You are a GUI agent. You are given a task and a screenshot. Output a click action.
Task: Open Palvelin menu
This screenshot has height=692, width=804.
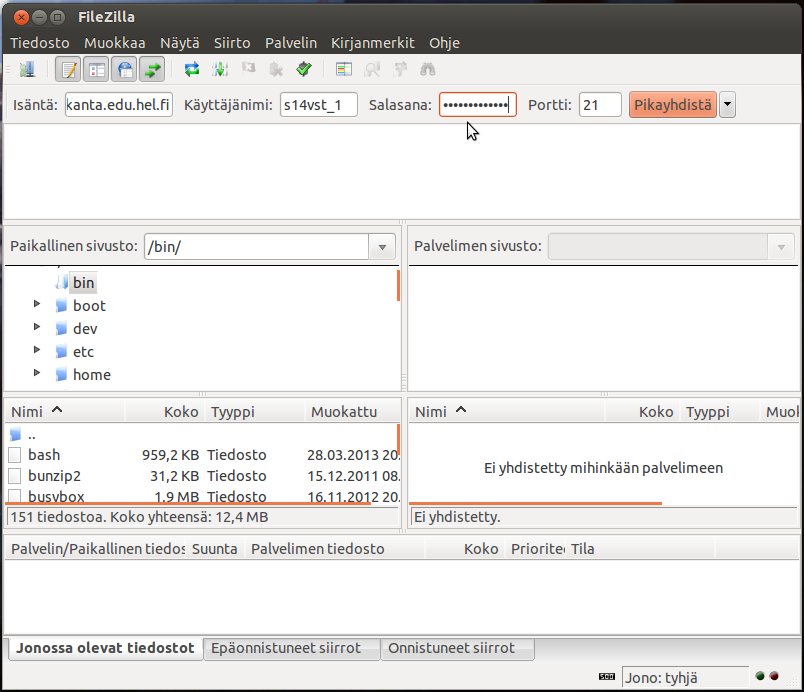pos(291,43)
